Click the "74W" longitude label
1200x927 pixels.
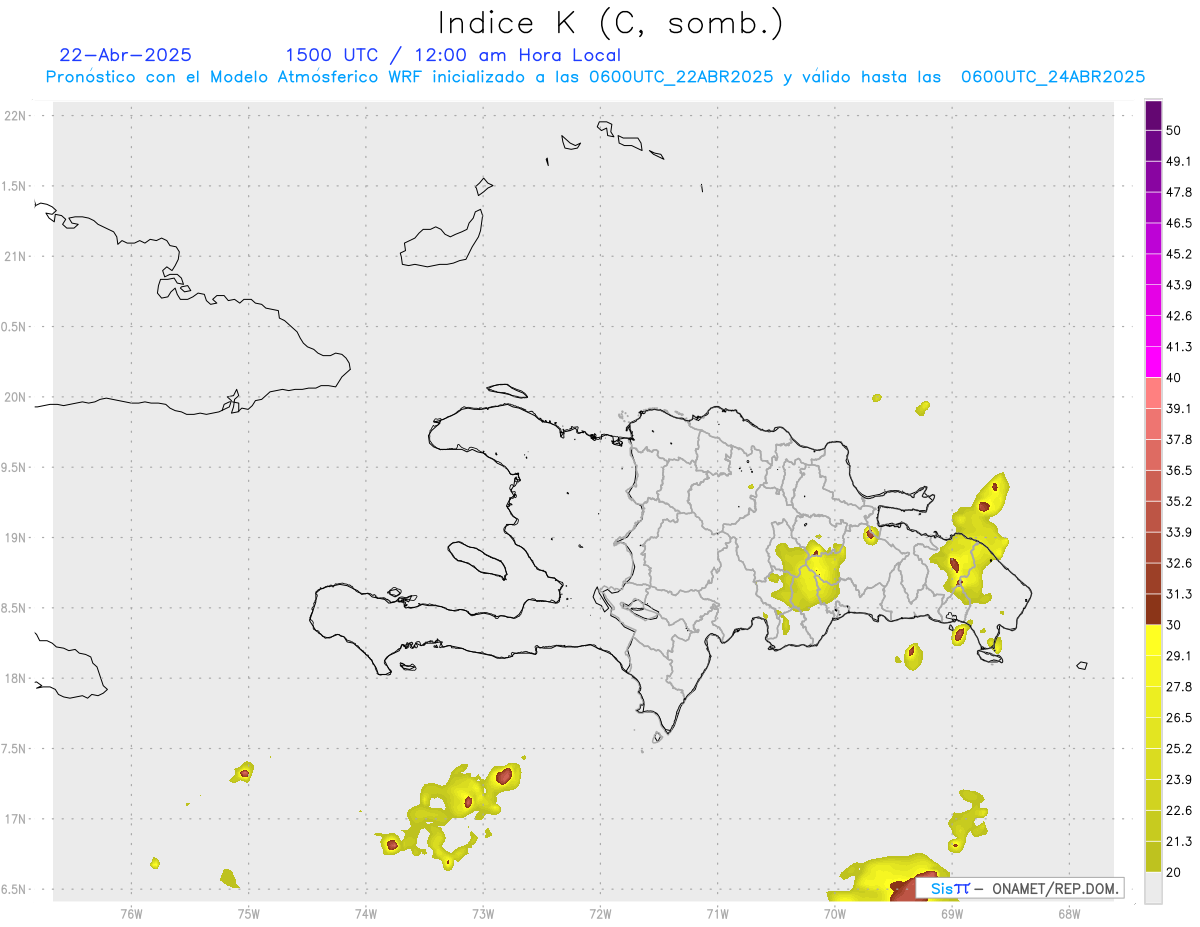point(366,913)
